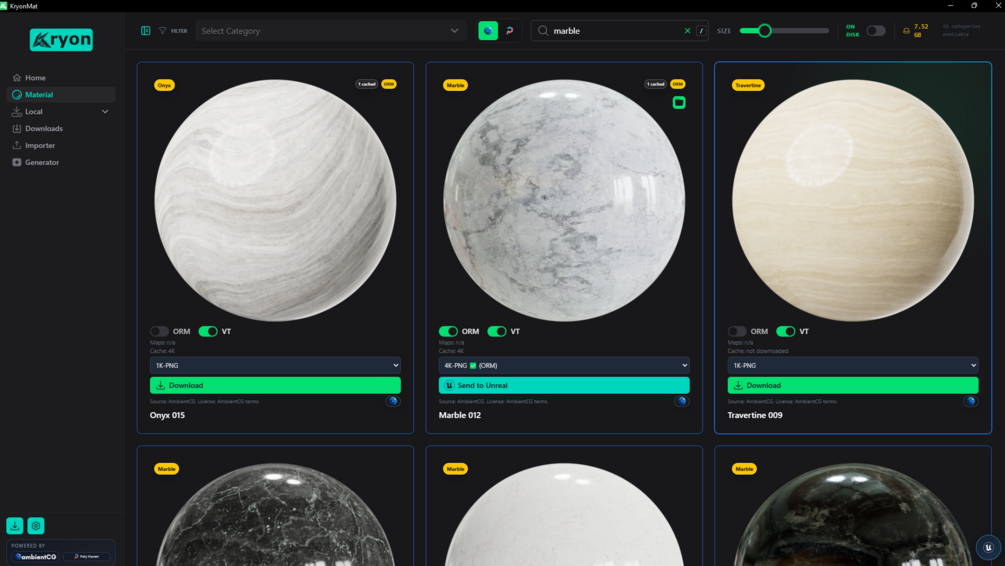Open the 1K-PNG resolution dropdown on Onyx 015

click(x=275, y=365)
